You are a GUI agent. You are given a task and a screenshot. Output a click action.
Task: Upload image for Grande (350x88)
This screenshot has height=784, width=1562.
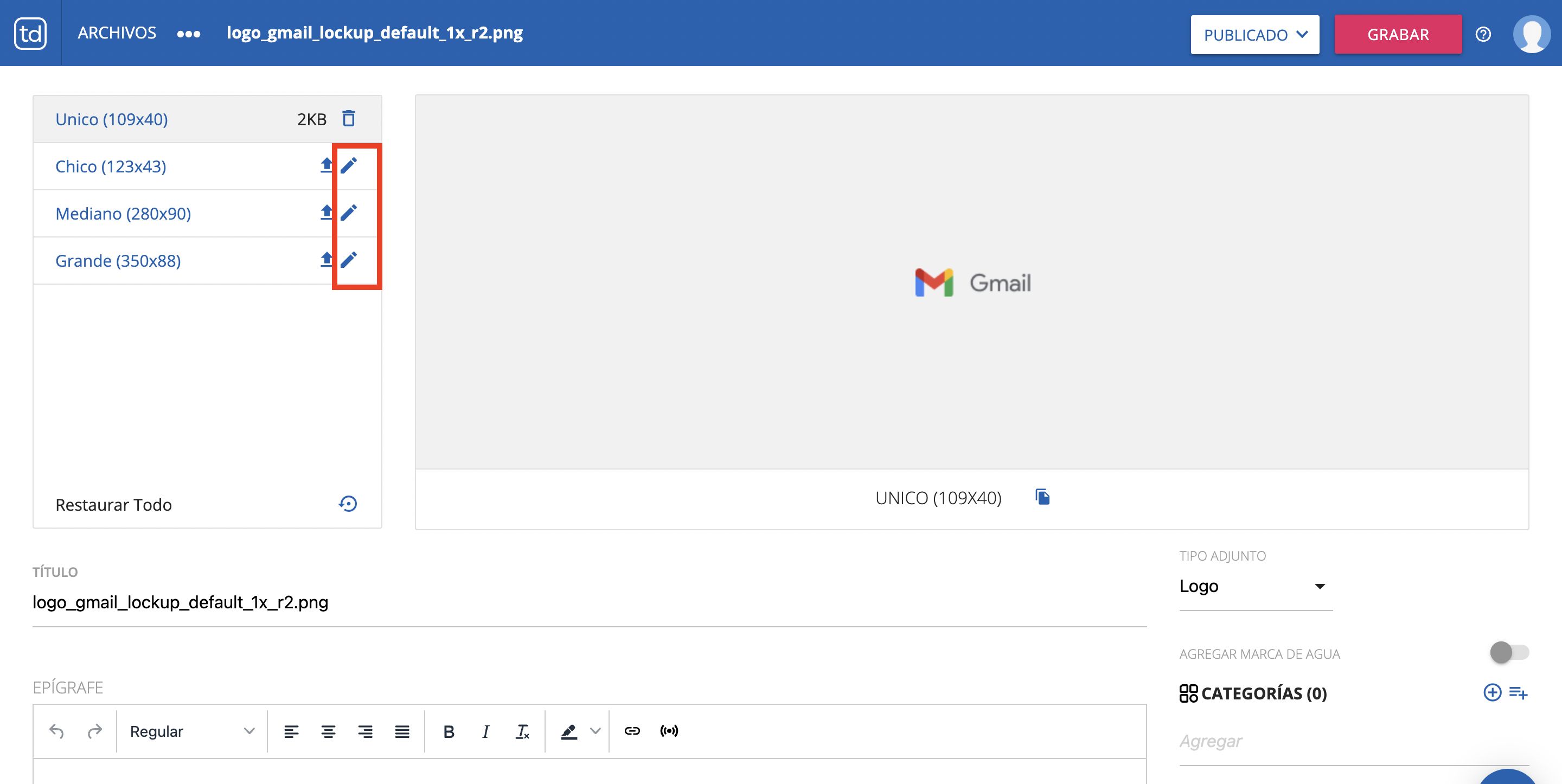pyautogui.click(x=327, y=260)
